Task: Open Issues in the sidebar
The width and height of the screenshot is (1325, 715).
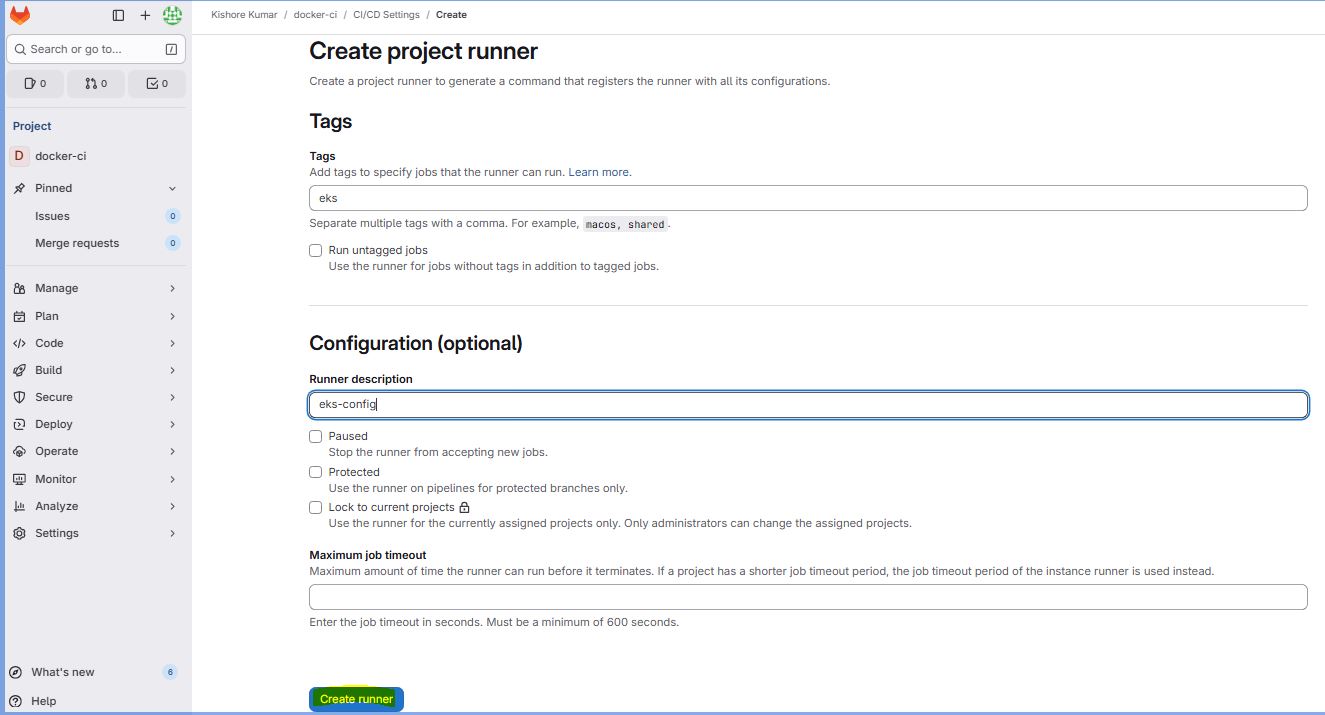Action: click(x=52, y=216)
